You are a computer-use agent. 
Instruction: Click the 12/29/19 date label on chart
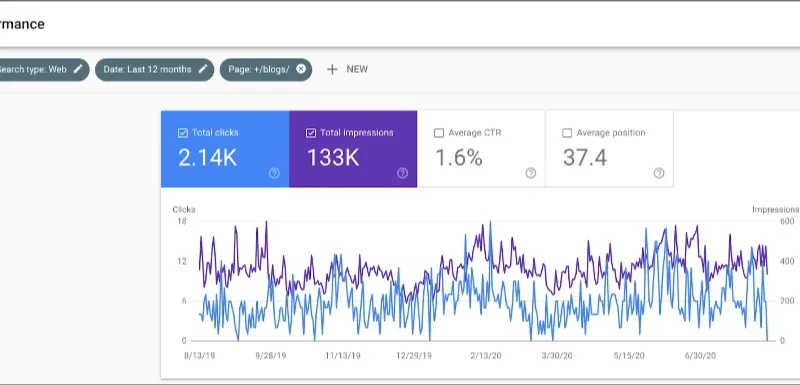414,355
